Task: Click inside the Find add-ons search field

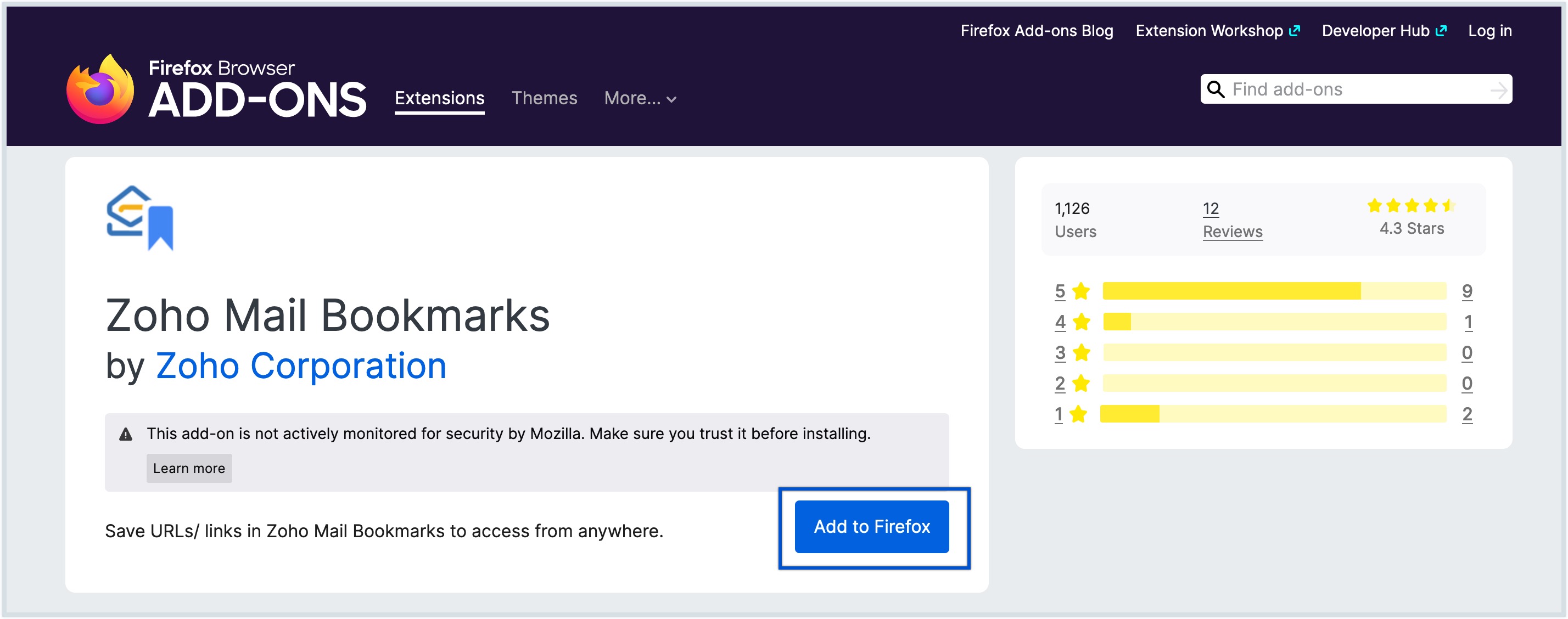Action: point(1339,89)
